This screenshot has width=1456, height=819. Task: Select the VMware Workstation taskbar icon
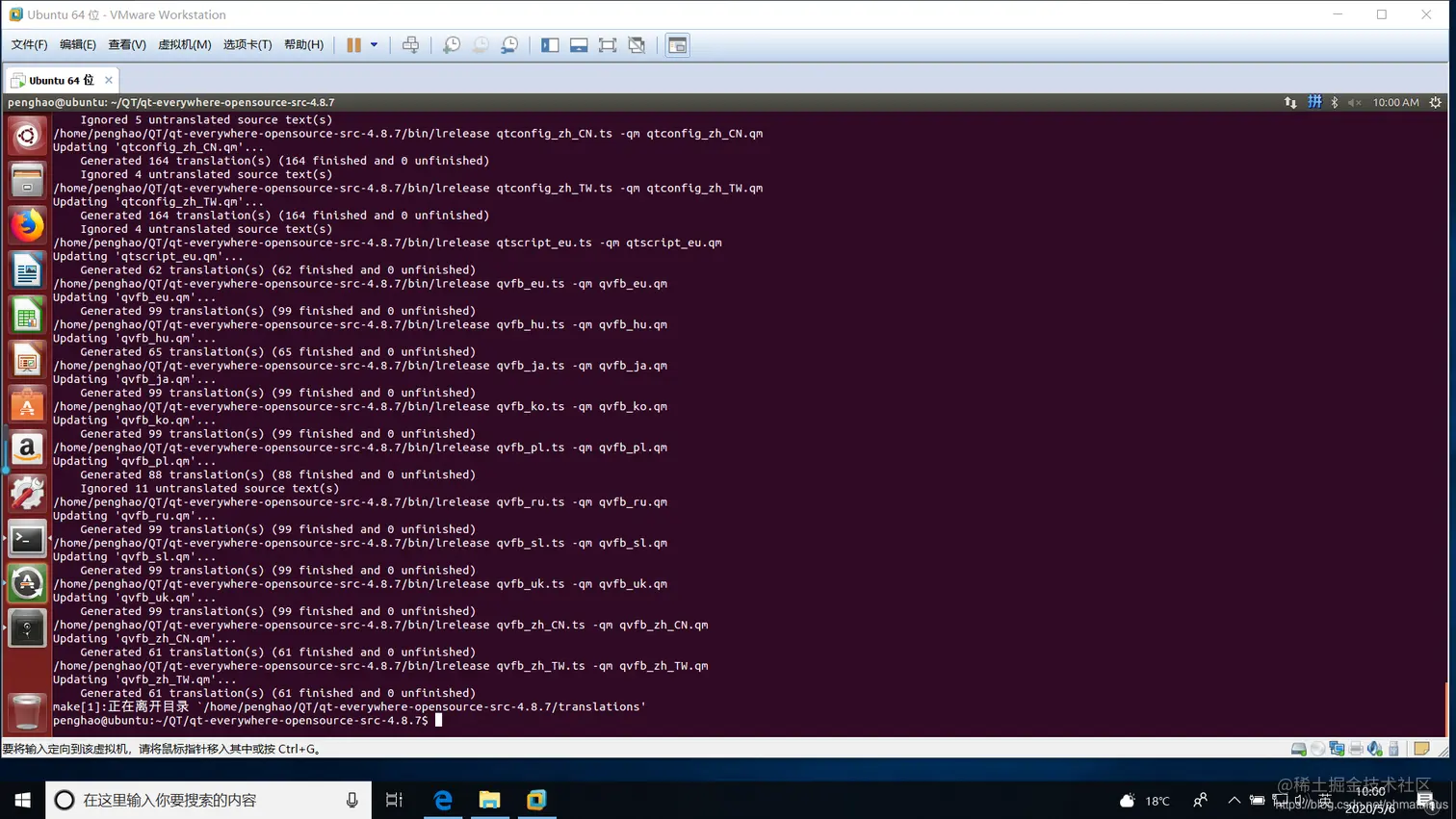click(x=536, y=800)
